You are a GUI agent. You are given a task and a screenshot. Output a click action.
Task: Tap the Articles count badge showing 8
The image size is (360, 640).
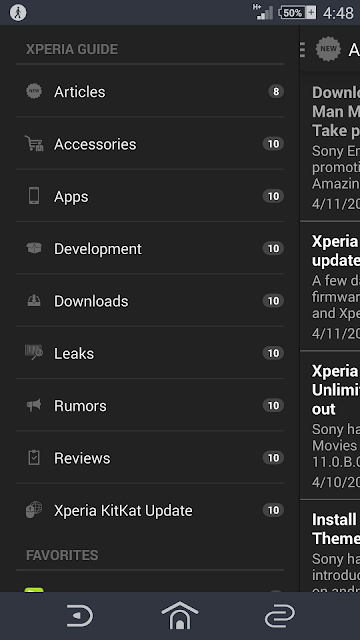click(276, 91)
